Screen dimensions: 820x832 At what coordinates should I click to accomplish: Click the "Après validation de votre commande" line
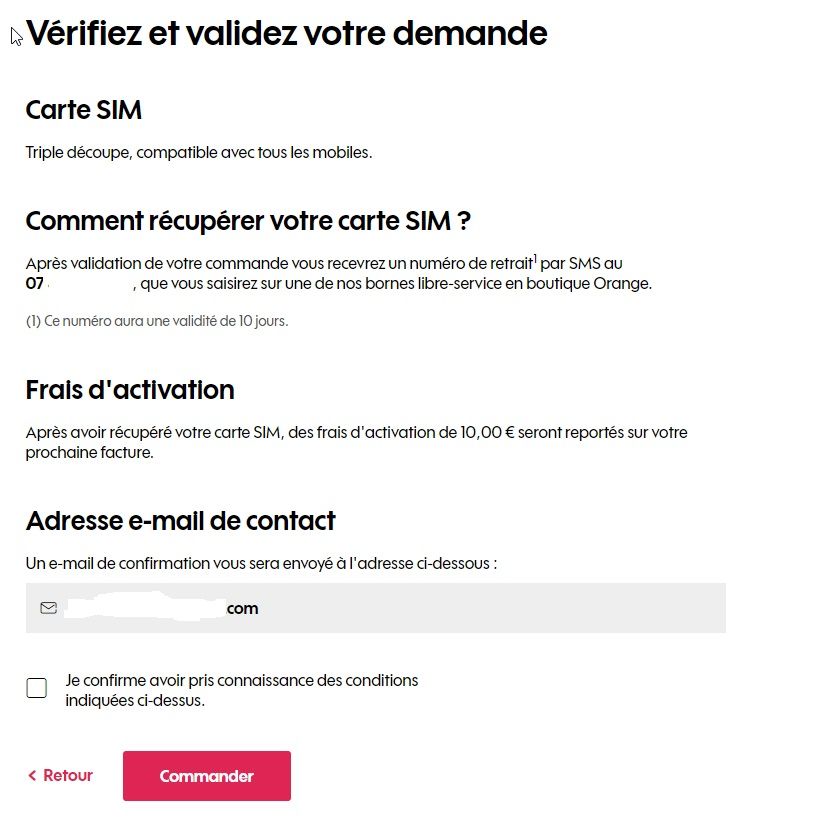[x=280, y=265]
